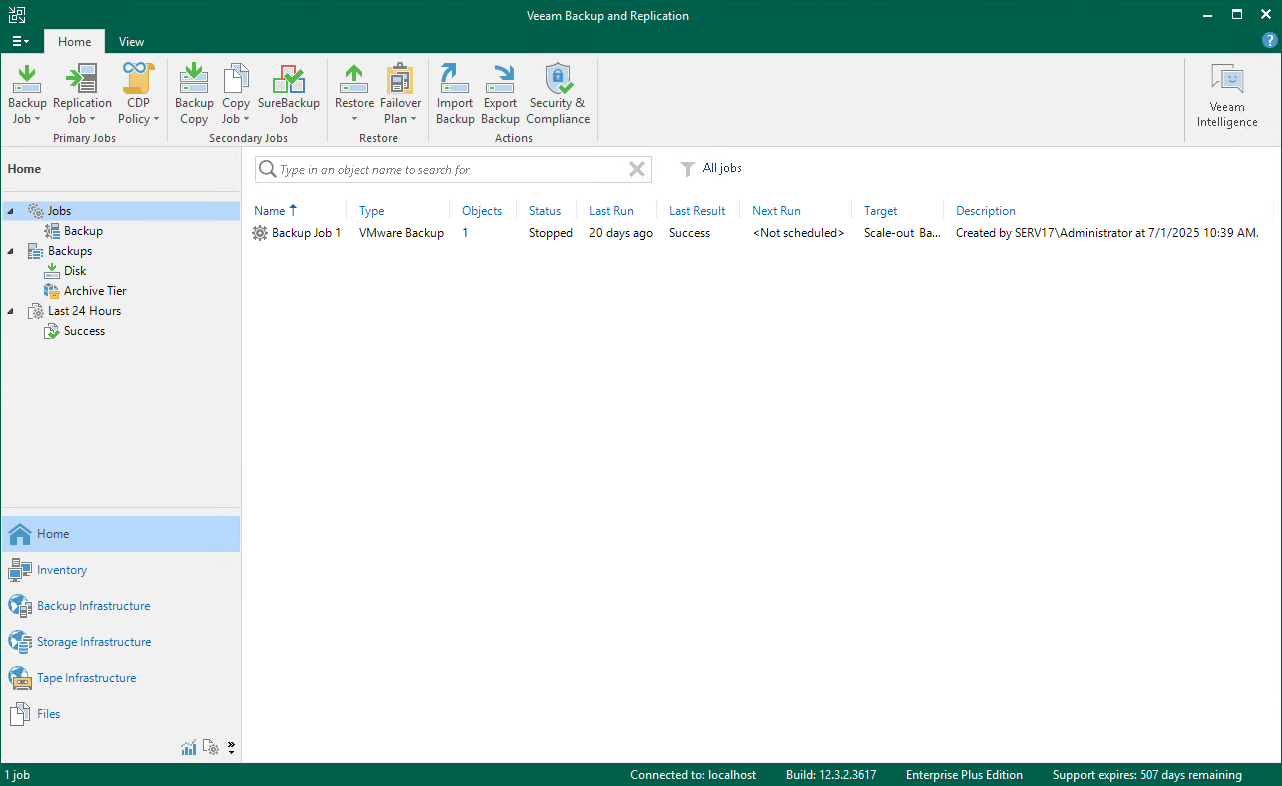Viewport: 1282px width, 786px height.
Task: Select the Jobs tree item
Action: 59,211
